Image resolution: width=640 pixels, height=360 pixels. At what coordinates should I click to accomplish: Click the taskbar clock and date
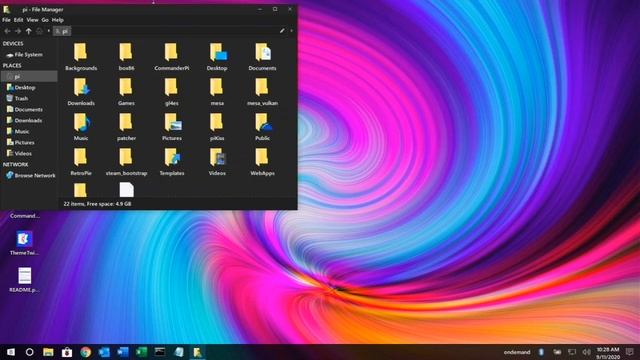(x=608, y=353)
